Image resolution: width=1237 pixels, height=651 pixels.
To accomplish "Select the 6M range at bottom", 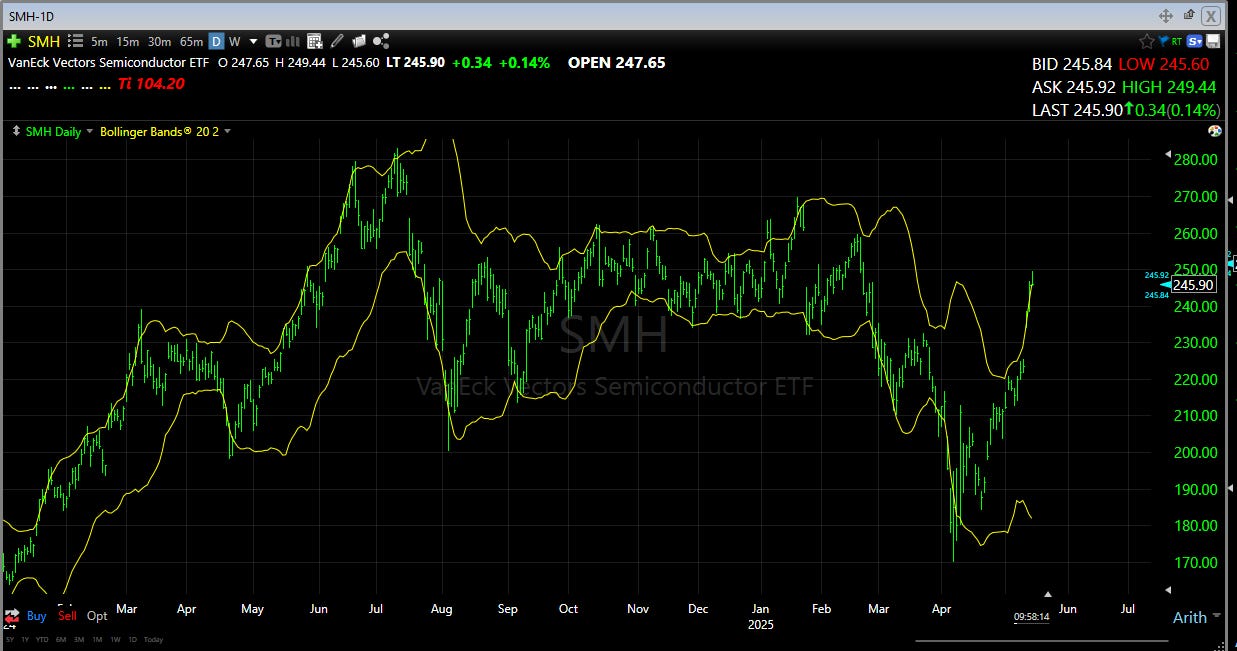I will point(61,639).
